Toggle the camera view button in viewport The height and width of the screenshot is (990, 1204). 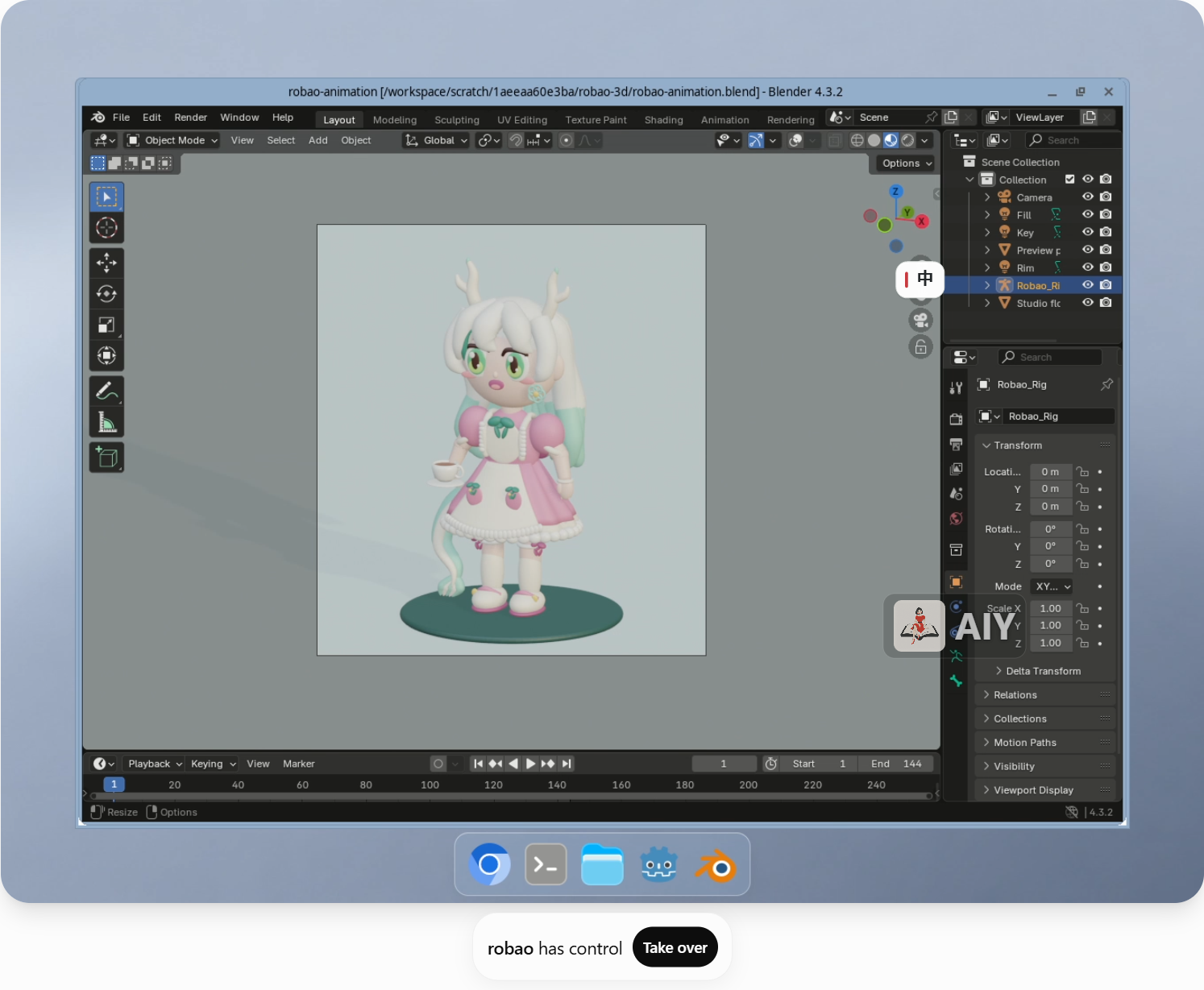click(x=920, y=320)
